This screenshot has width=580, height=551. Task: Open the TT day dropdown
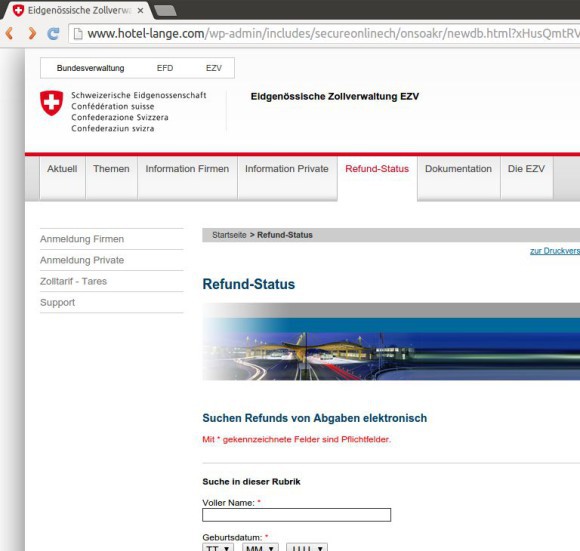coord(218,547)
